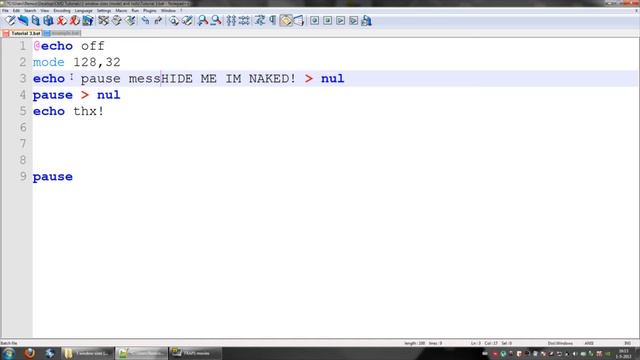Open the ? help menu
Screen dimensions: 640x360
click(181, 11)
